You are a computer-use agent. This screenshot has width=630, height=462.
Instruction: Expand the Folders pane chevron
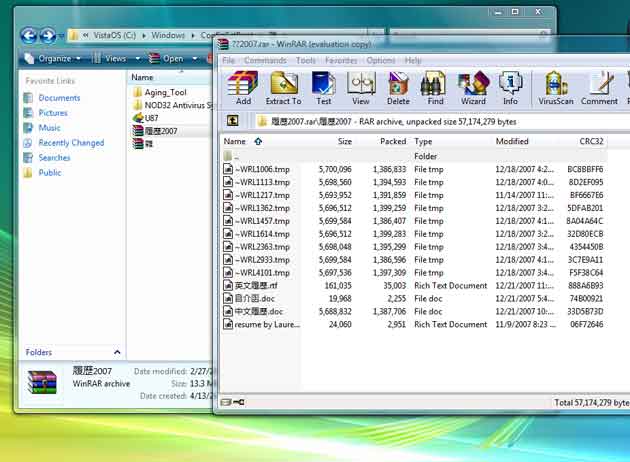click(x=117, y=352)
